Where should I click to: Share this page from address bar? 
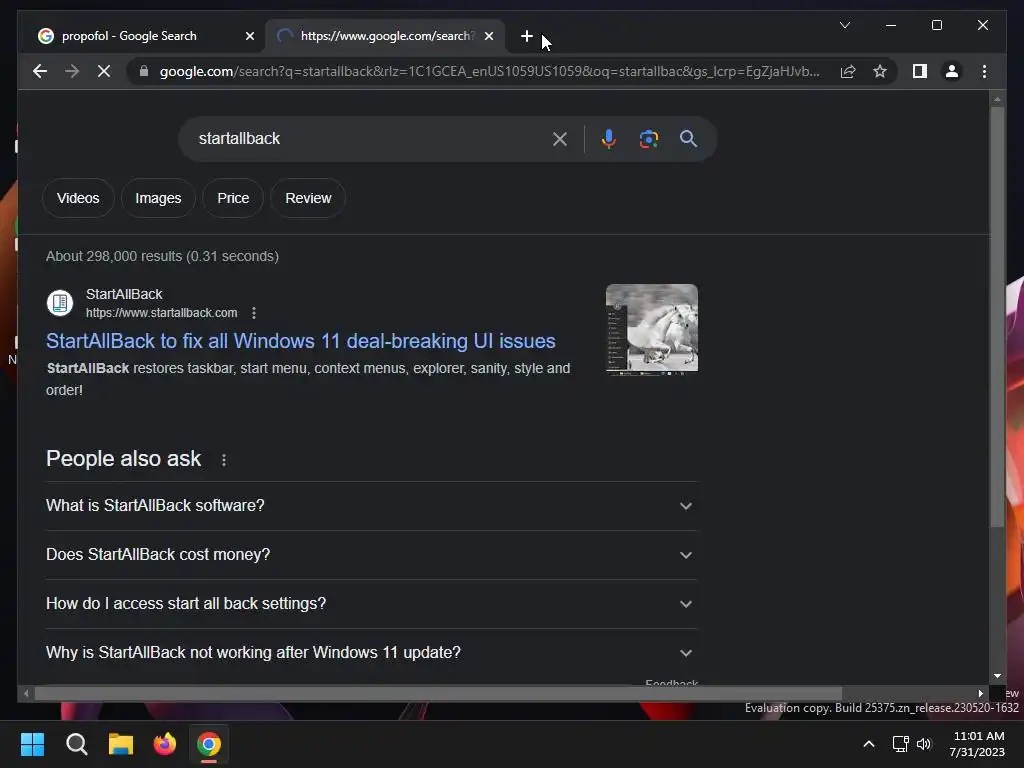coord(848,71)
